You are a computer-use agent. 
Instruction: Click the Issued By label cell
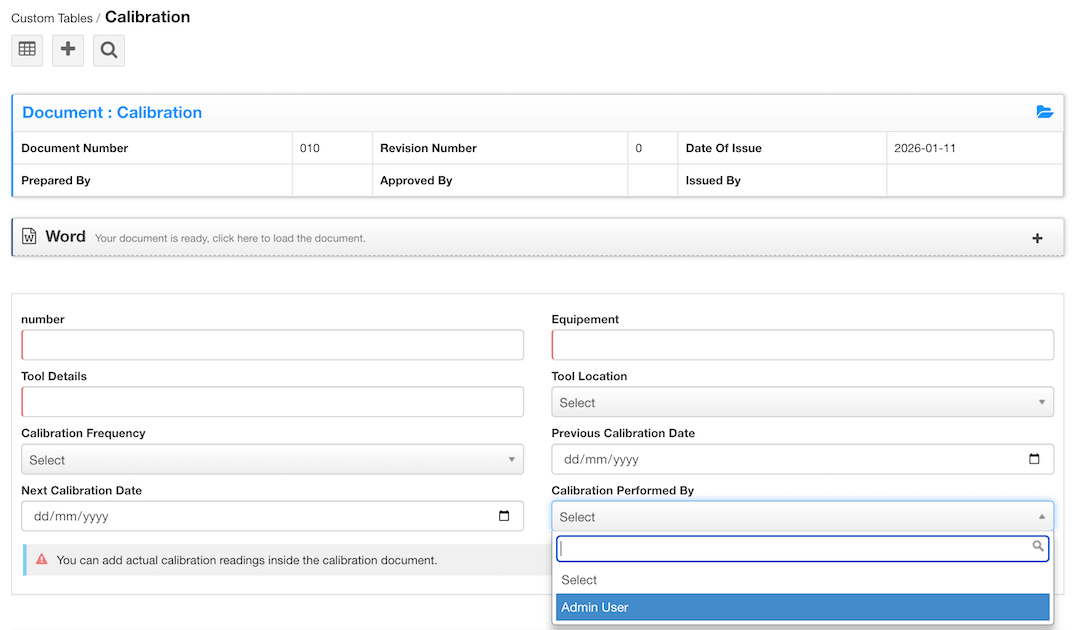tap(782, 180)
